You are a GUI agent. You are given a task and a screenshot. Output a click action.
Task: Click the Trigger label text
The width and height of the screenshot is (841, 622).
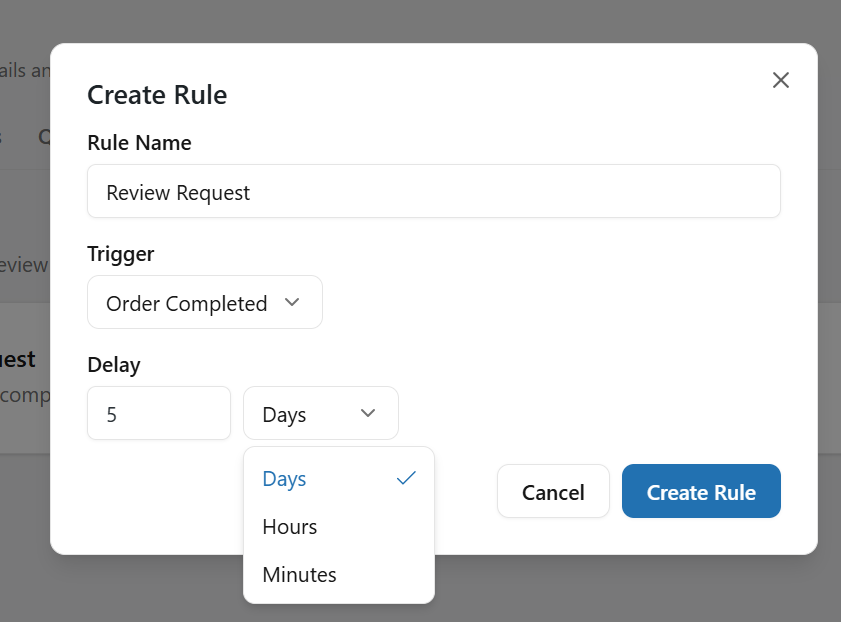121,254
